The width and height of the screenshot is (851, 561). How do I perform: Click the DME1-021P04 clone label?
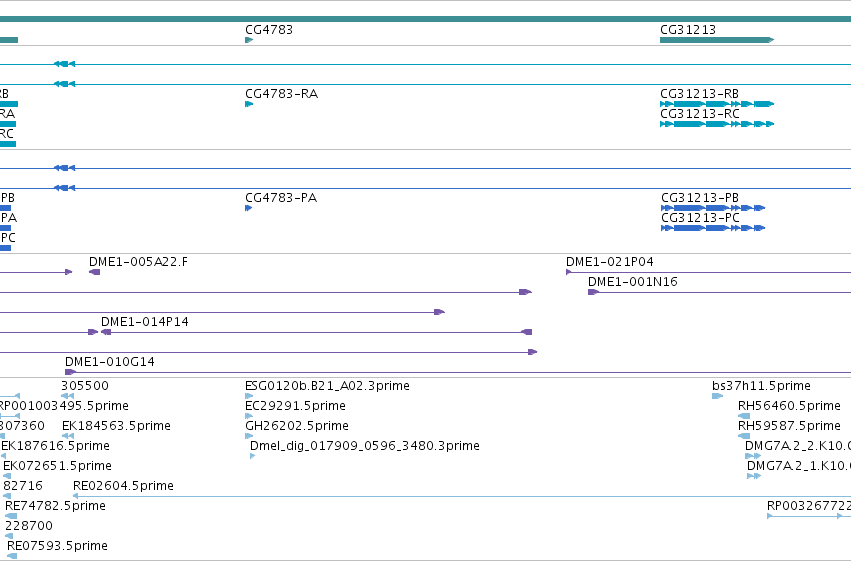[x=609, y=262]
